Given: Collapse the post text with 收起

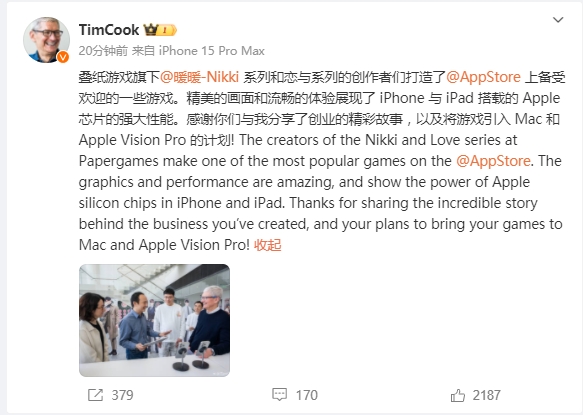Looking at the screenshot, I should 268,245.
